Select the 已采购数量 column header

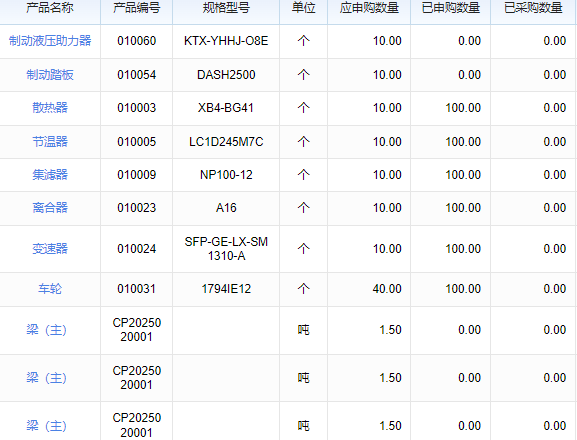pyautogui.click(x=534, y=8)
